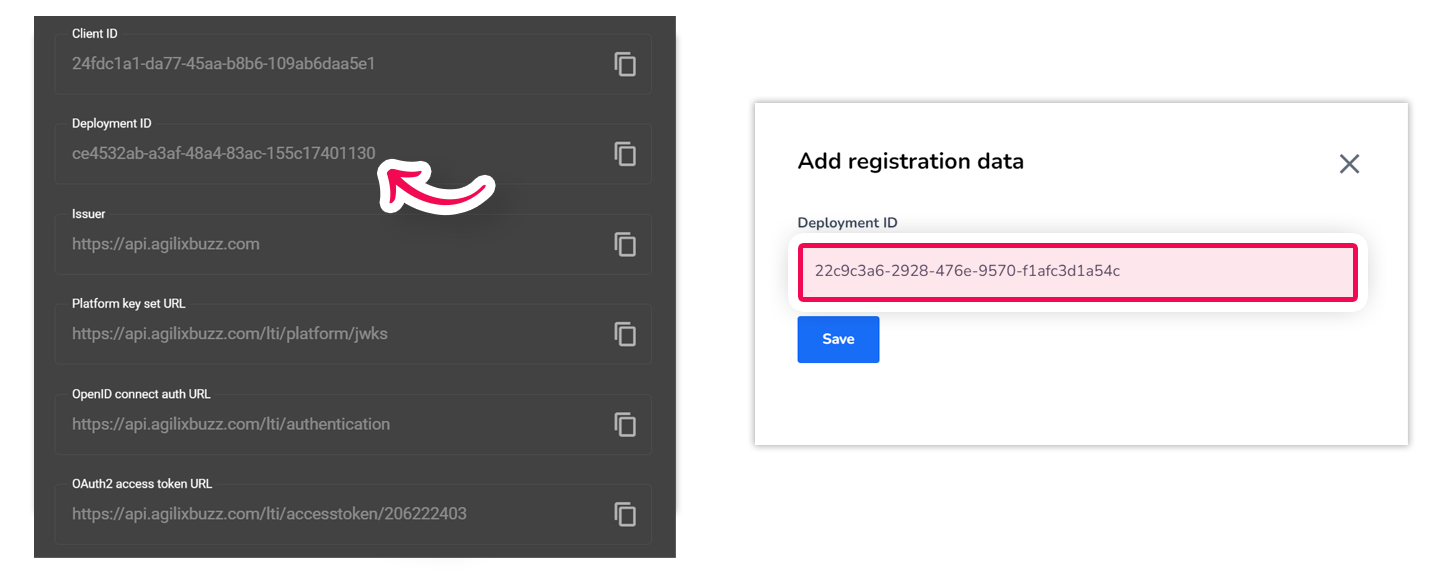Screen dimensions: 1447x580
Task: Copy the Client ID value
Action: pyautogui.click(x=625, y=65)
